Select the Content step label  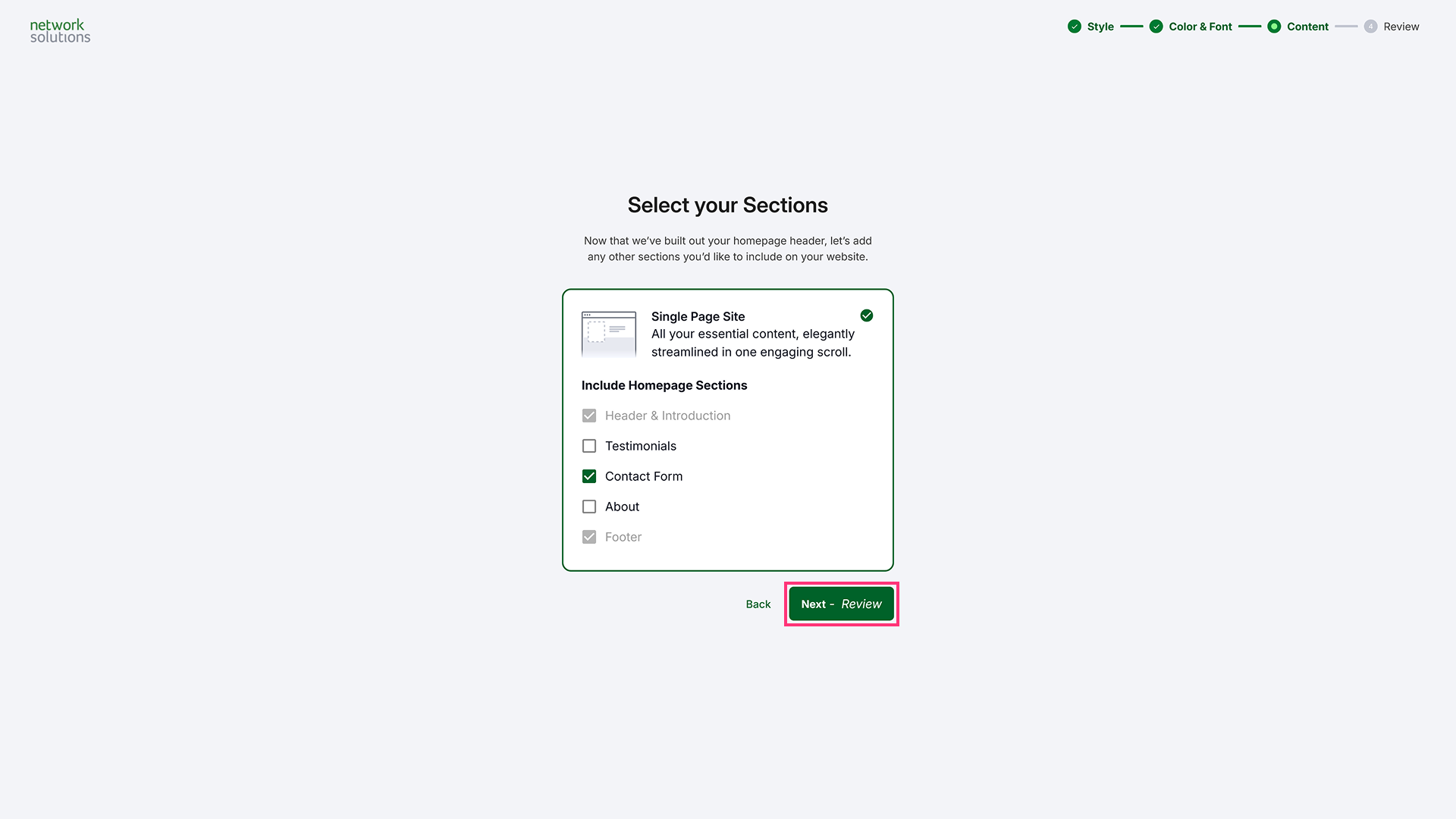pyautogui.click(x=1307, y=27)
